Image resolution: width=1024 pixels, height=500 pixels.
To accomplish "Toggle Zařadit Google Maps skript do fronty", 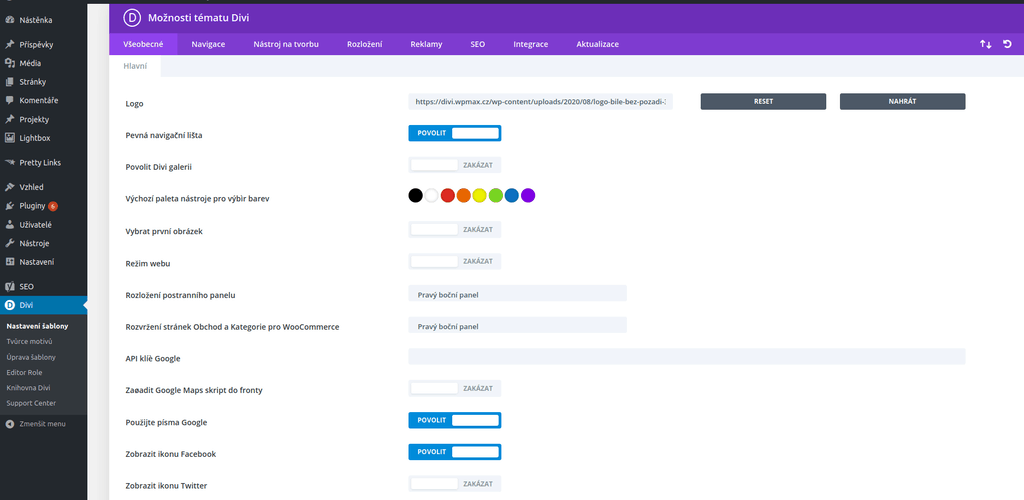I will point(455,388).
